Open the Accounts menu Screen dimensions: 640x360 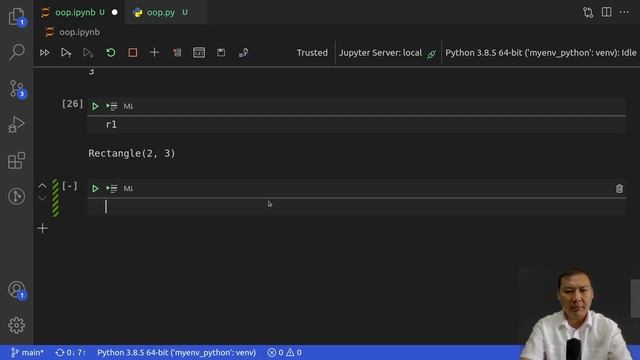[16, 290]
